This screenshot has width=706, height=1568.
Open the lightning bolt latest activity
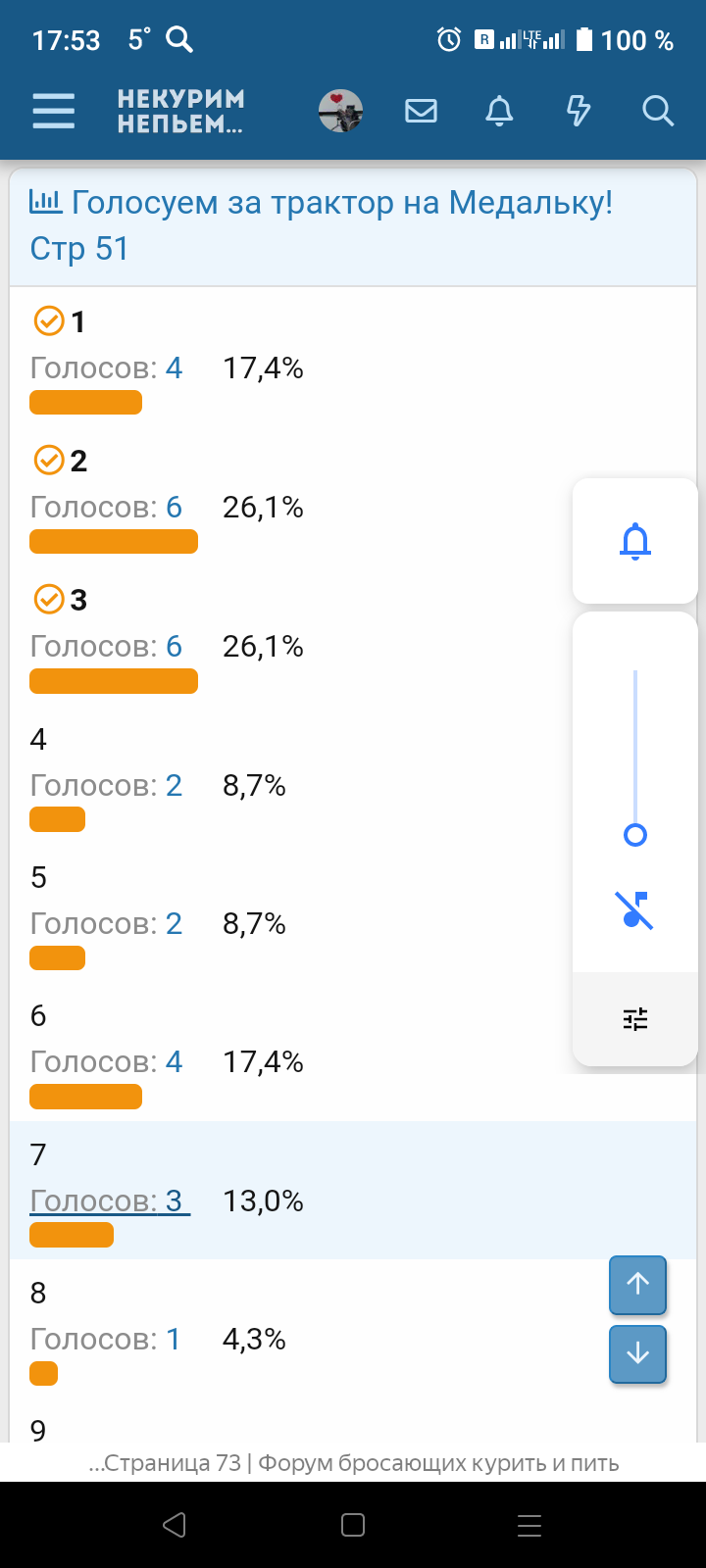(579, 111)
